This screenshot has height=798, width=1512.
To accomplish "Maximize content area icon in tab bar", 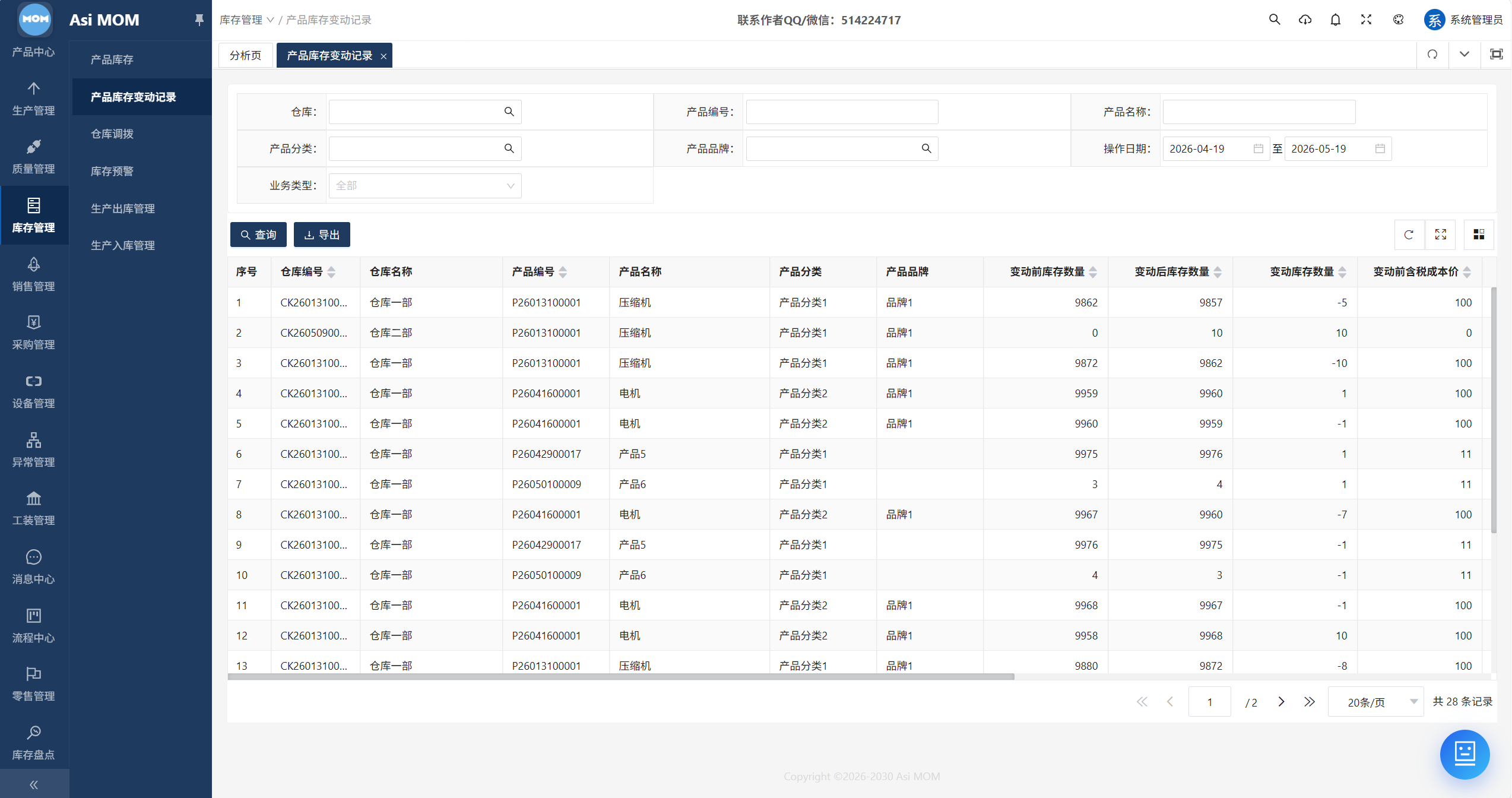I will coord(1496,55).
